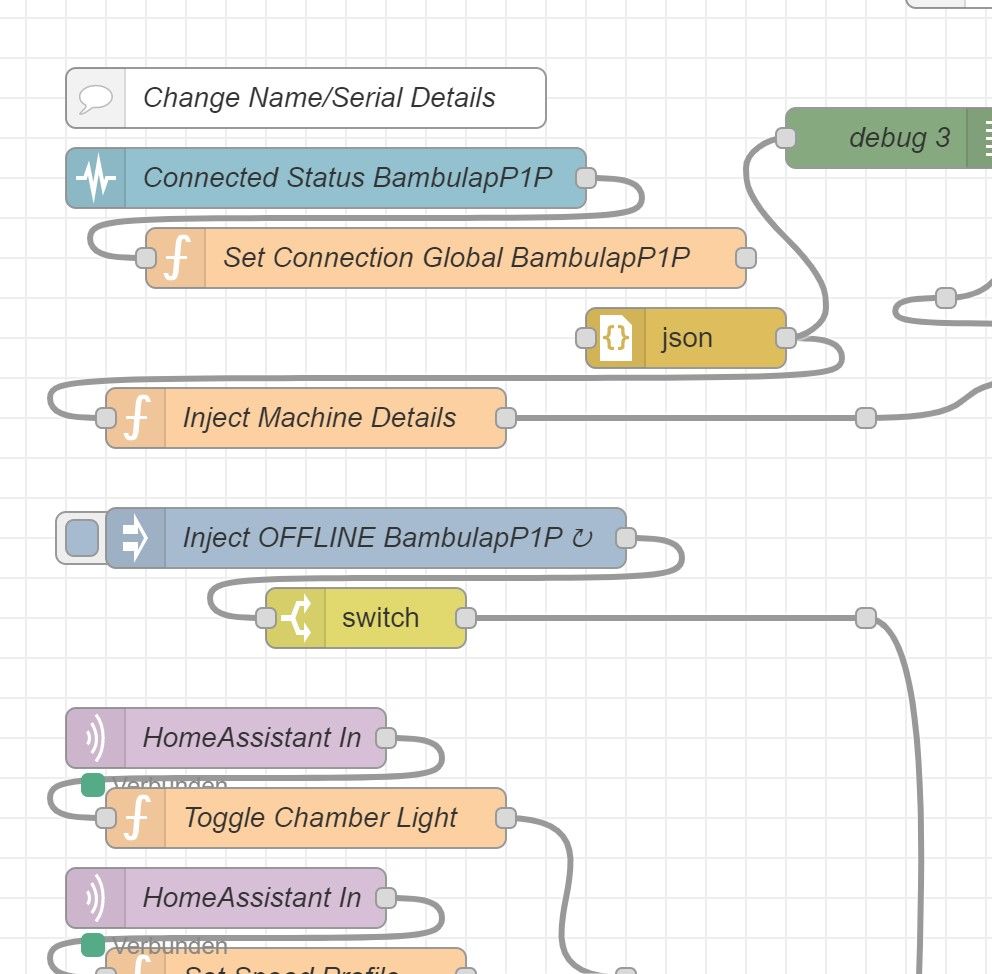Click output port of first HomeAssistant In node
This screenshot has height=974, width=992.
click(x=386, y=738)
